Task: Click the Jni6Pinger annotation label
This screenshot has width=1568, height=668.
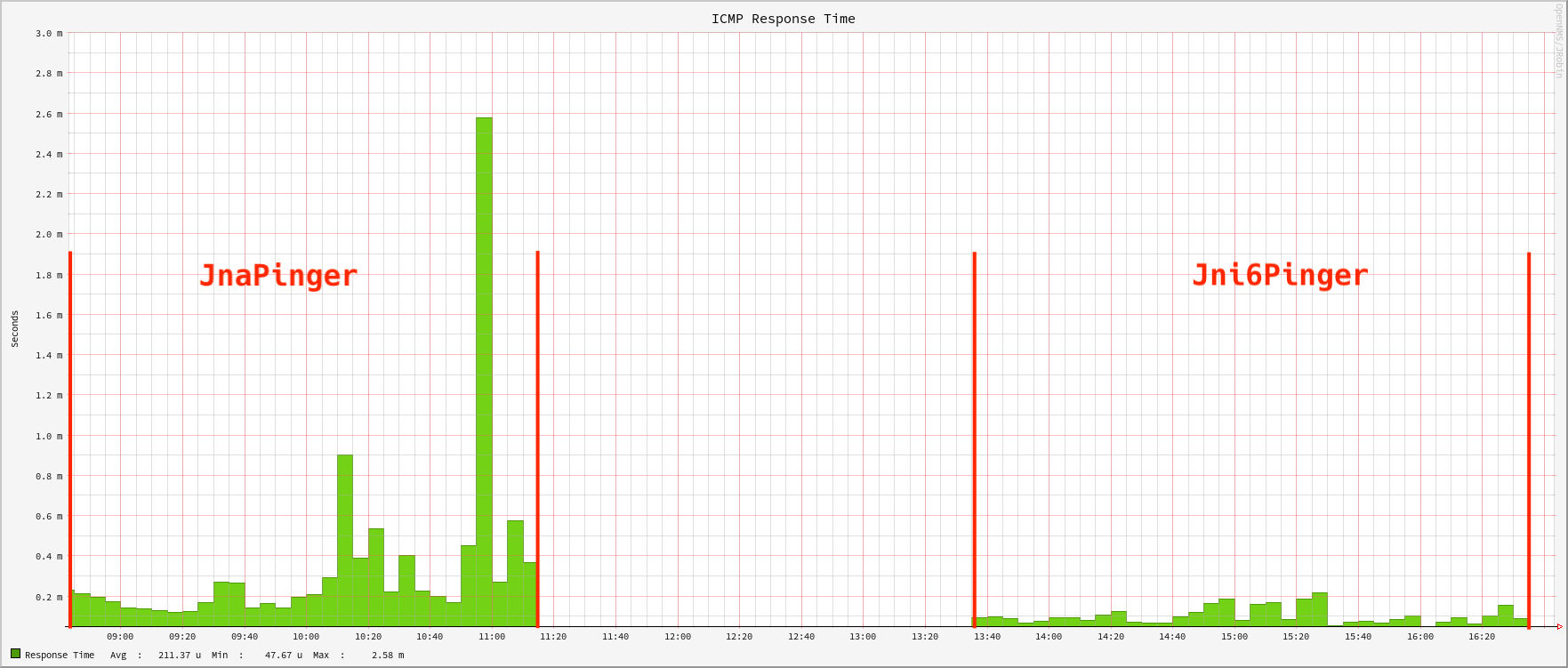Action: click(x=1279, y=276)
